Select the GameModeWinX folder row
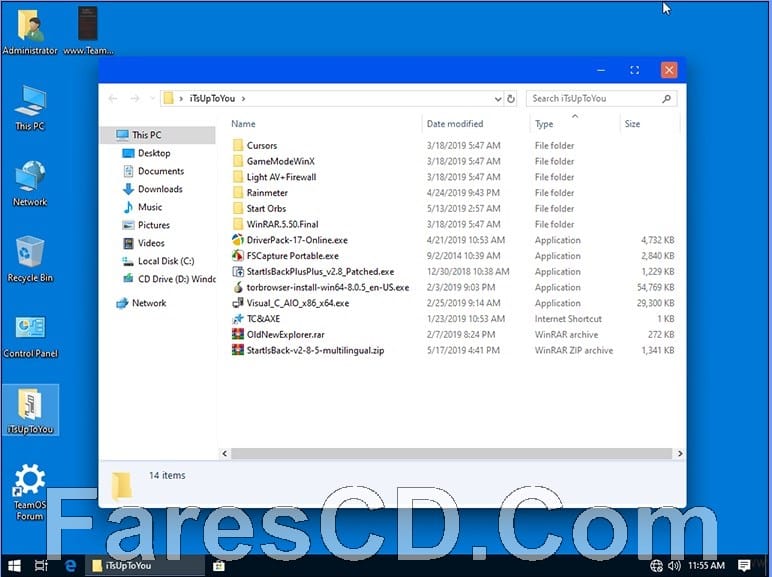 coord(453,161)
